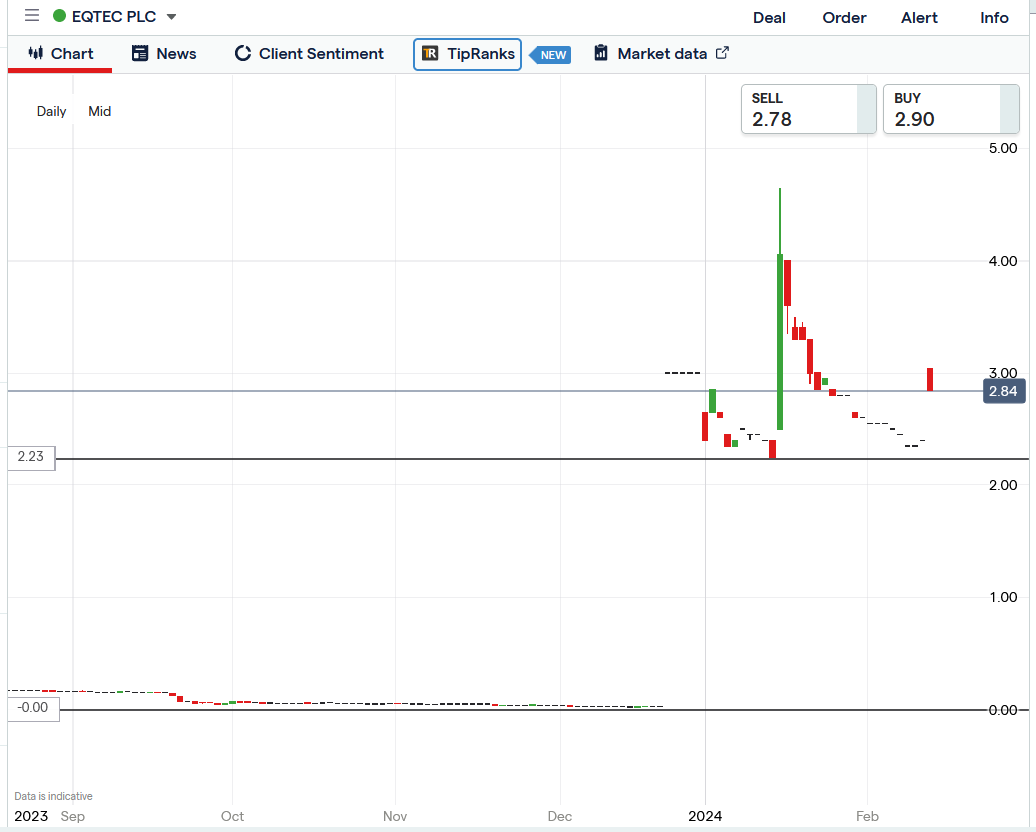Click the EQTEC PLC instrument name
This screenshot has height=832, width=1036.
(114, 17)
